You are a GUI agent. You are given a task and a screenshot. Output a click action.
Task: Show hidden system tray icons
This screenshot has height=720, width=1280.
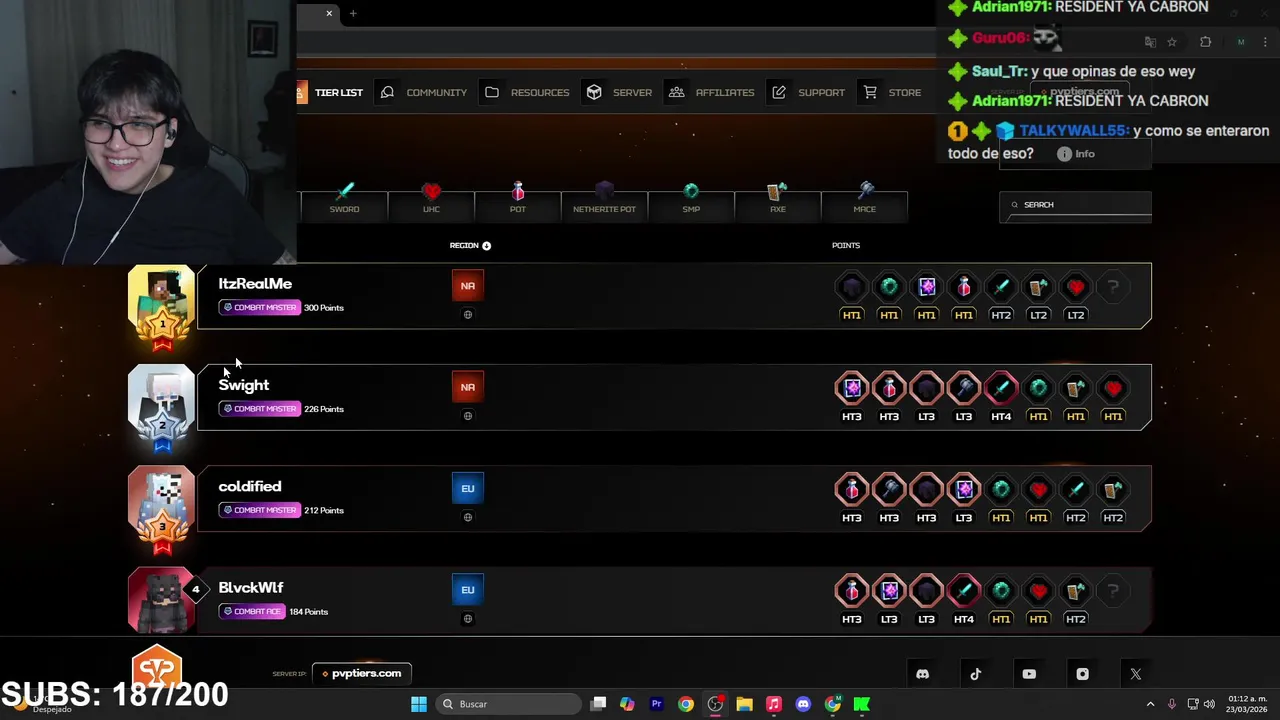coord(1150,704)
